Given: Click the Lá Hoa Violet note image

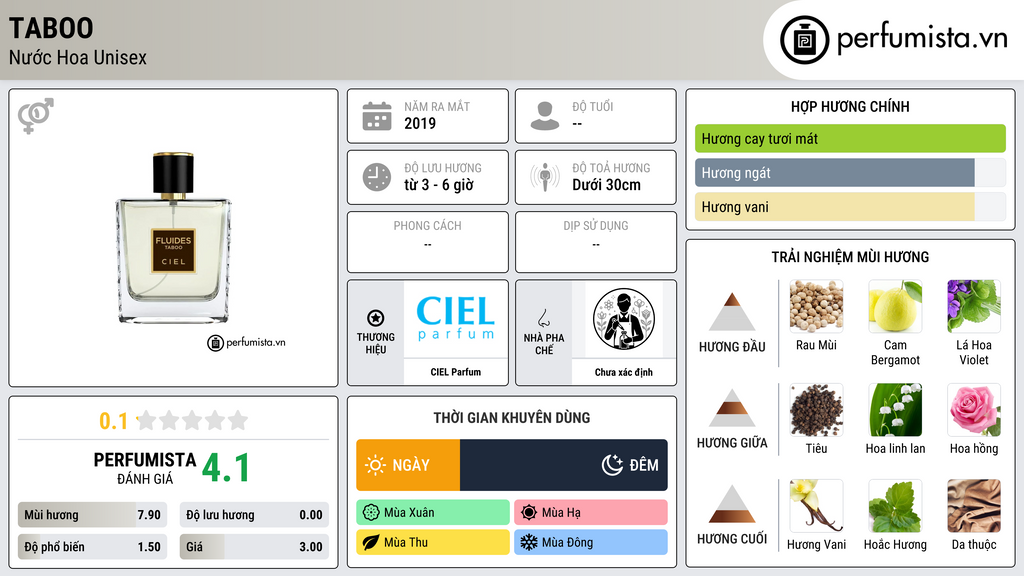Looking at the screenshot, I should pyautogui.click(x=974, y=306).
